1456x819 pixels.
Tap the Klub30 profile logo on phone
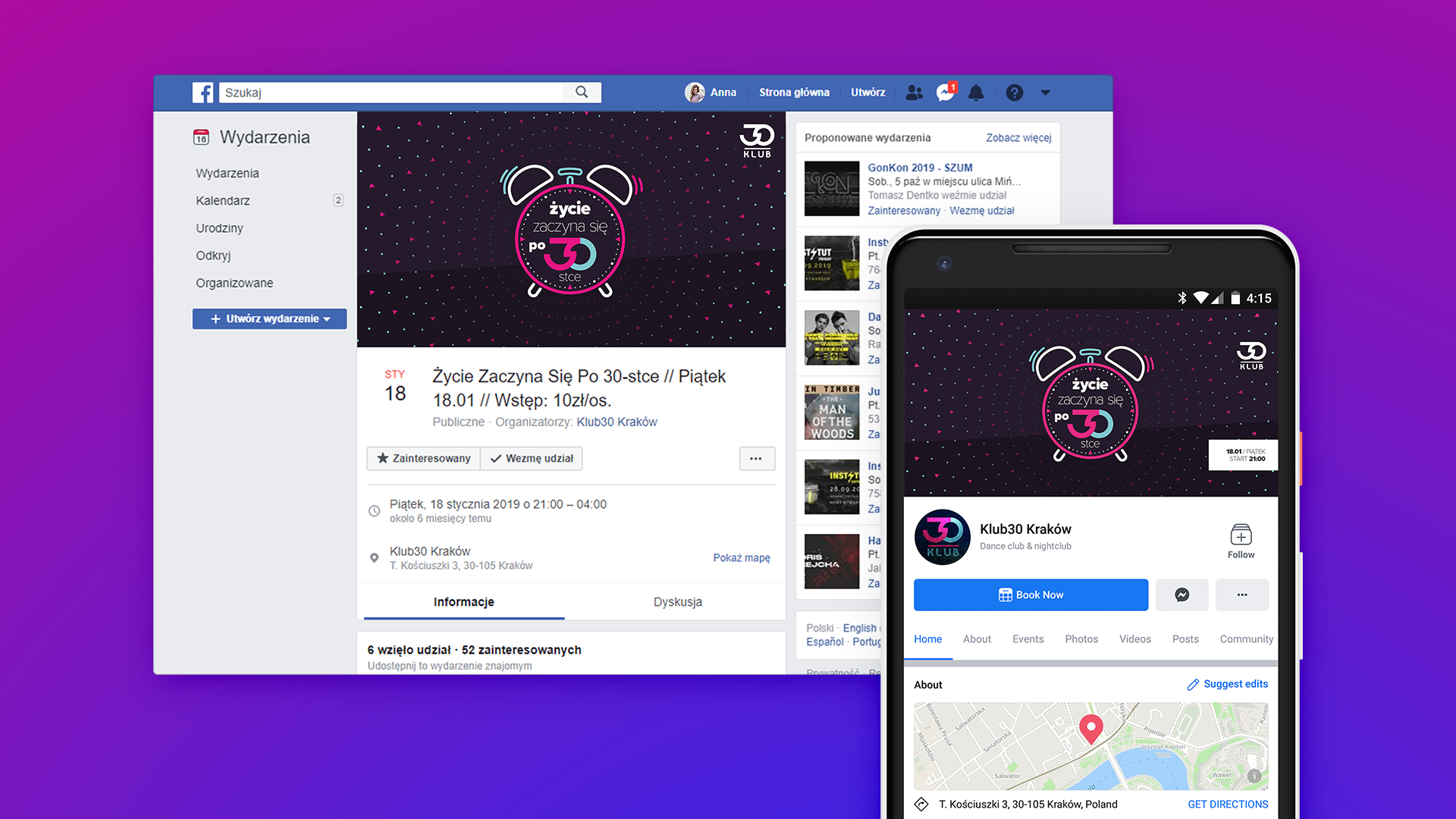(x=943, y=537)
